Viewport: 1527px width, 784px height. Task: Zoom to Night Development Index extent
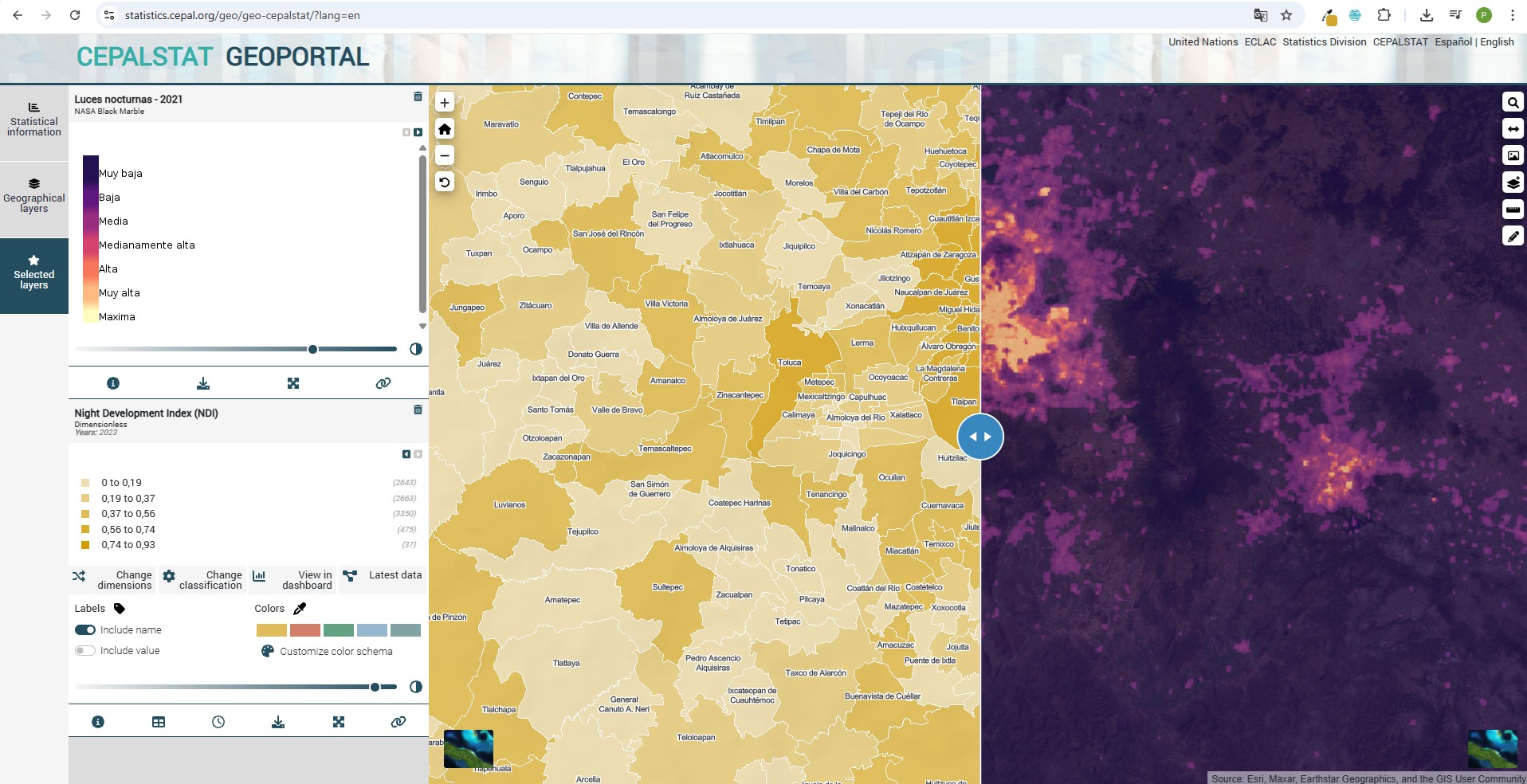coord(339,722)
